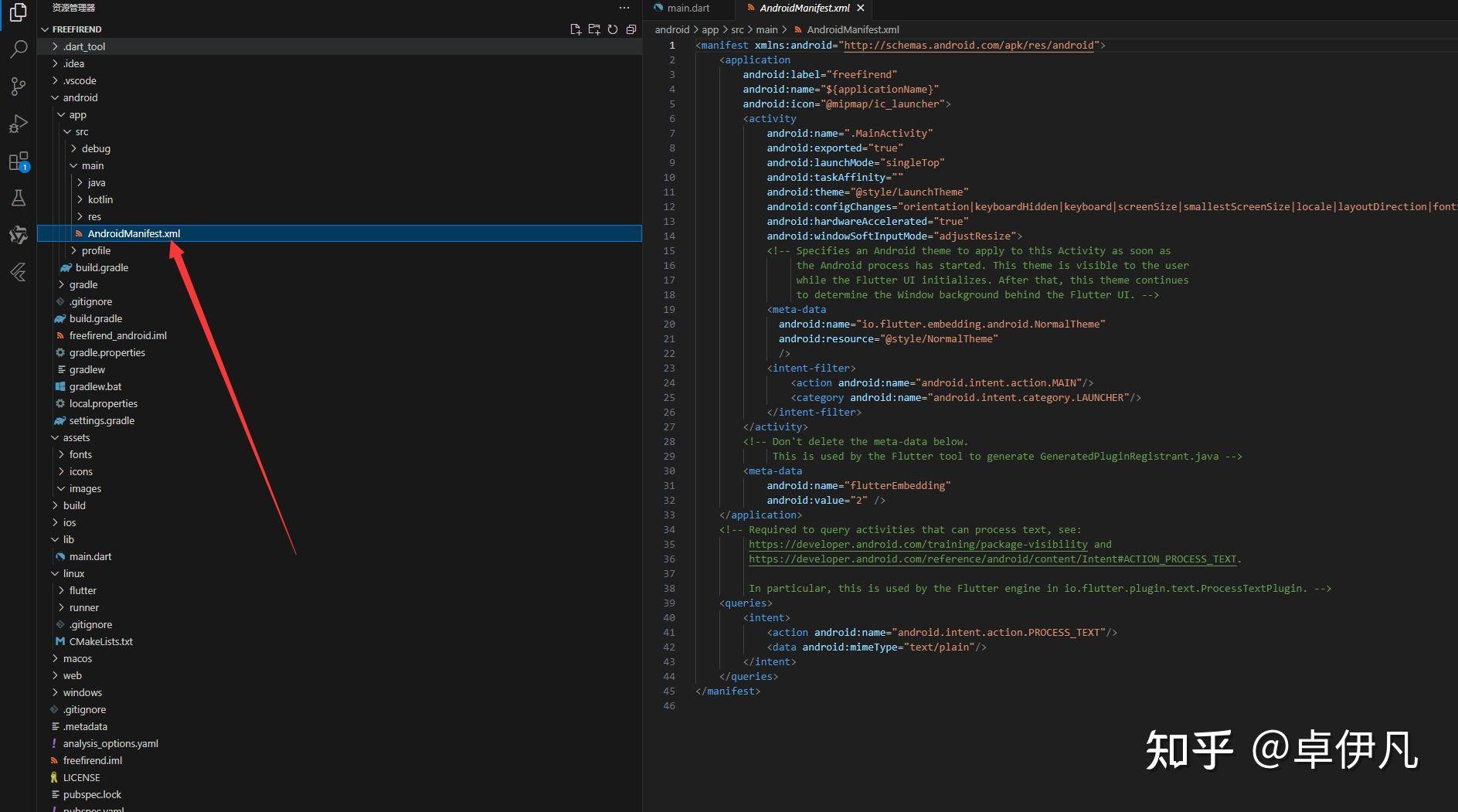Open .metadata file
The height and width of the screenshot is (812, 1458).
pyautogui.click(x=340, y=726)
